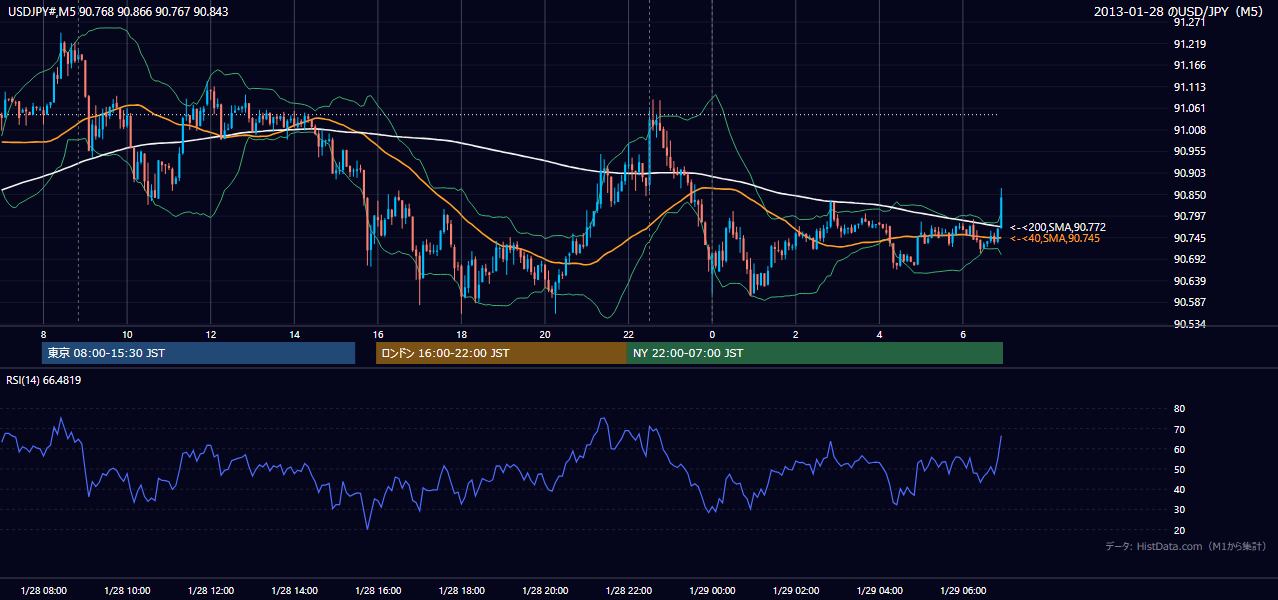Click hour label 12 under price chart
Image resolution: width=1278 pixels, height=600 pixels.
point(211,334)
